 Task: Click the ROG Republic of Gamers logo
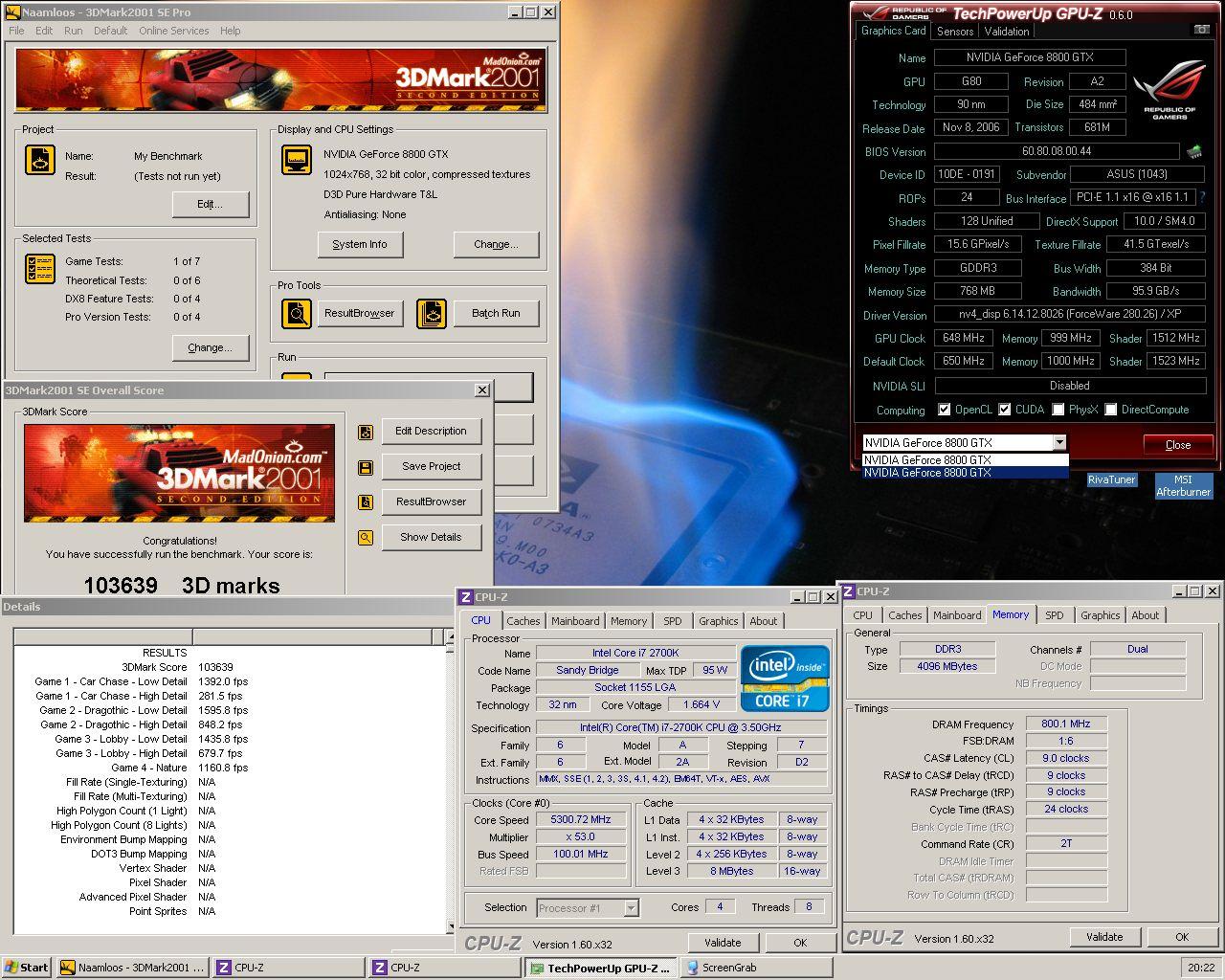tap(1169, 91)
